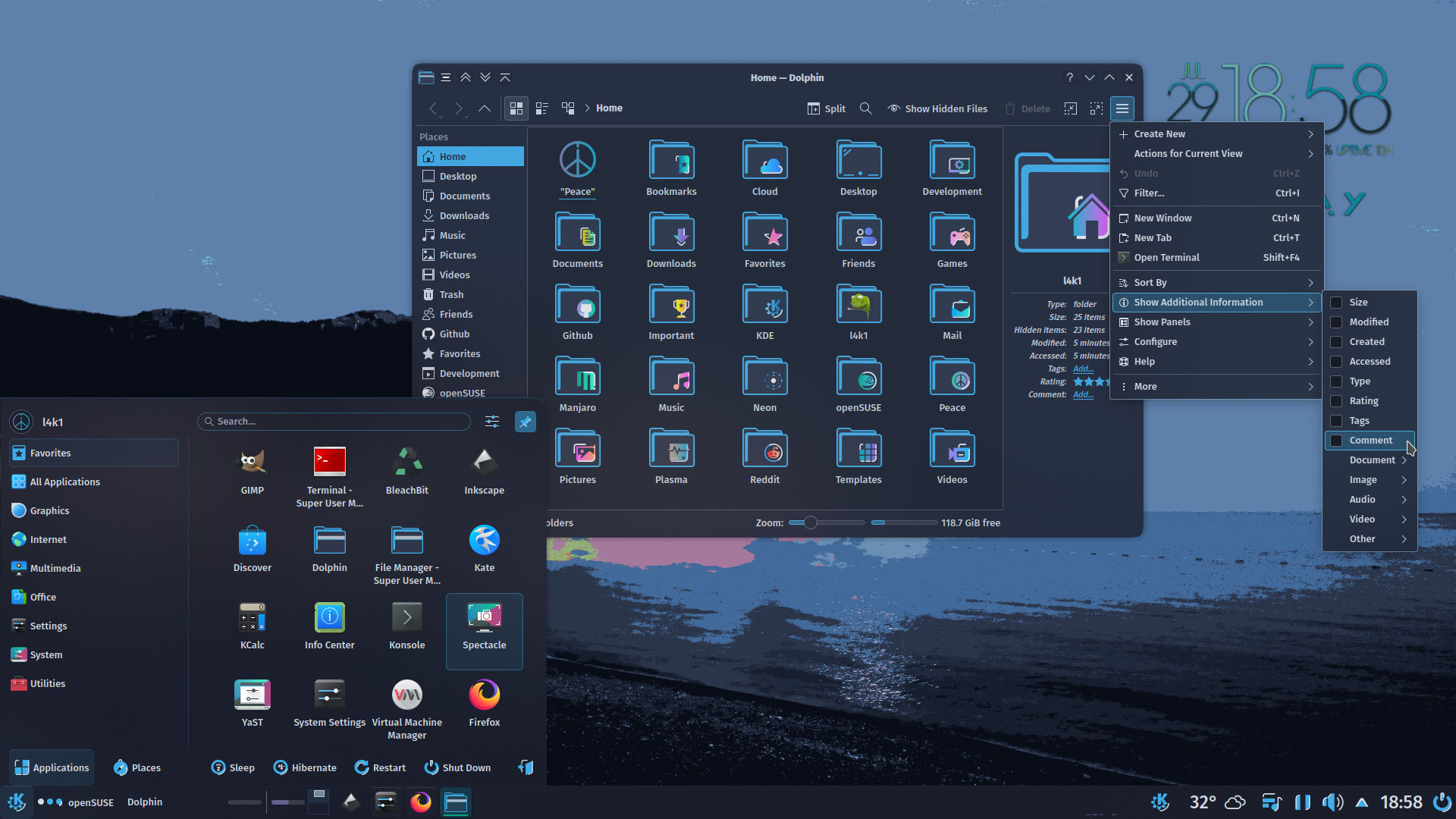Screen dimensions: 1456x819
Task: Launch Inkscape from launcher
Action: point(485,471)
